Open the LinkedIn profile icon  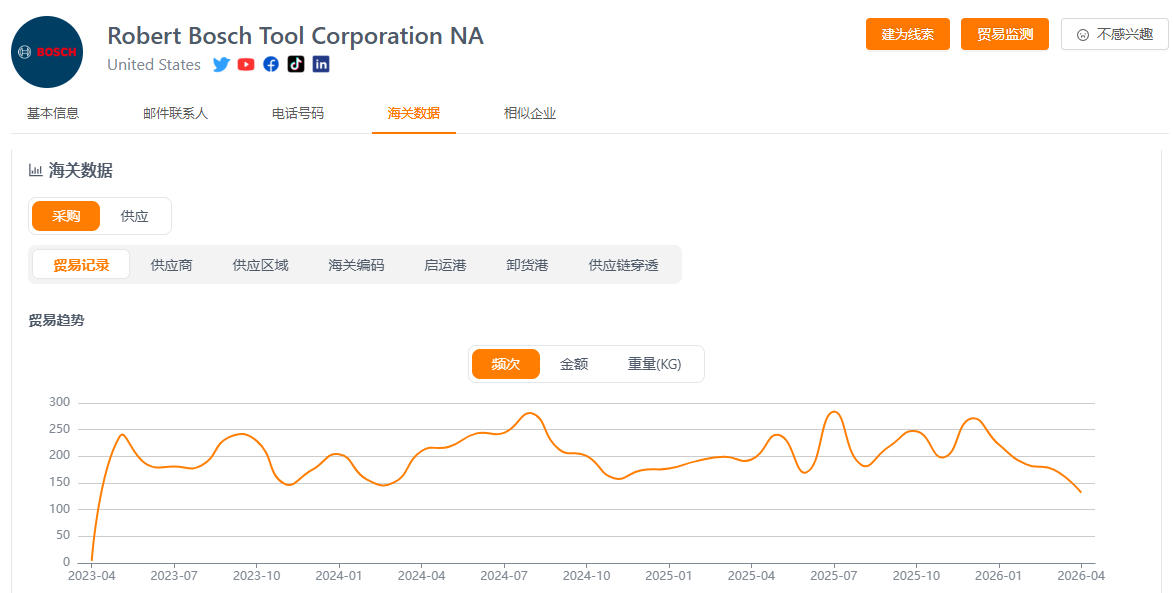coord(321,64)
